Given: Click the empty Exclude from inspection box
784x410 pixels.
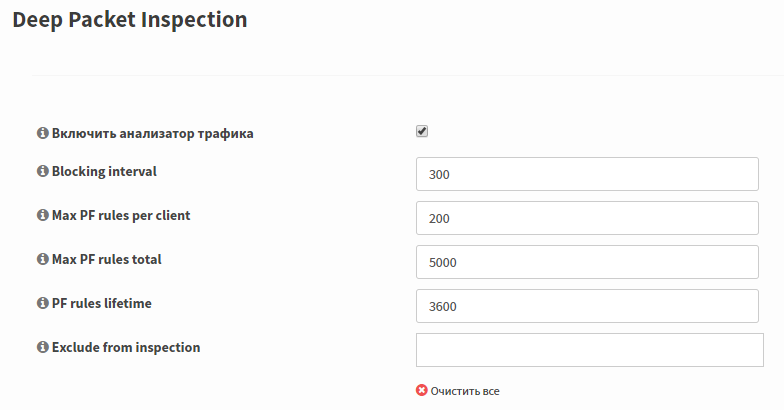Looking at the screenshot, I should [x=590, y=350].
